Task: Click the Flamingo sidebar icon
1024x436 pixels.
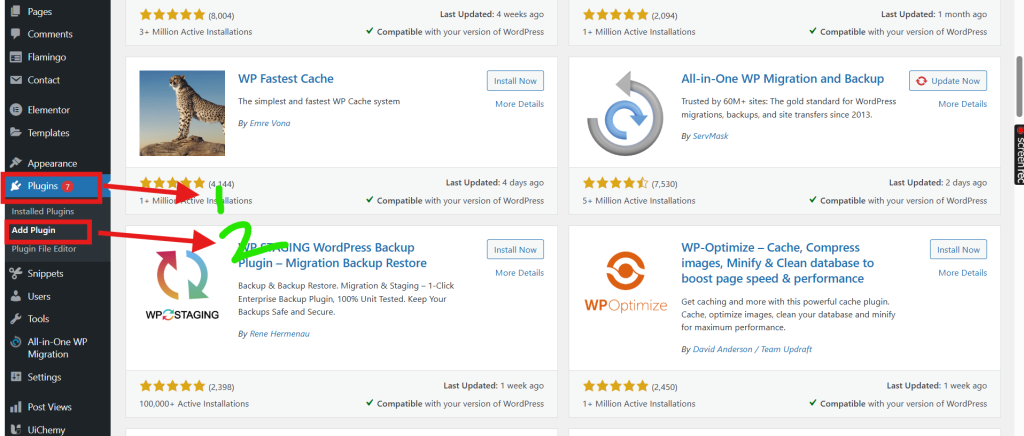Action: [x=16, y=57]
